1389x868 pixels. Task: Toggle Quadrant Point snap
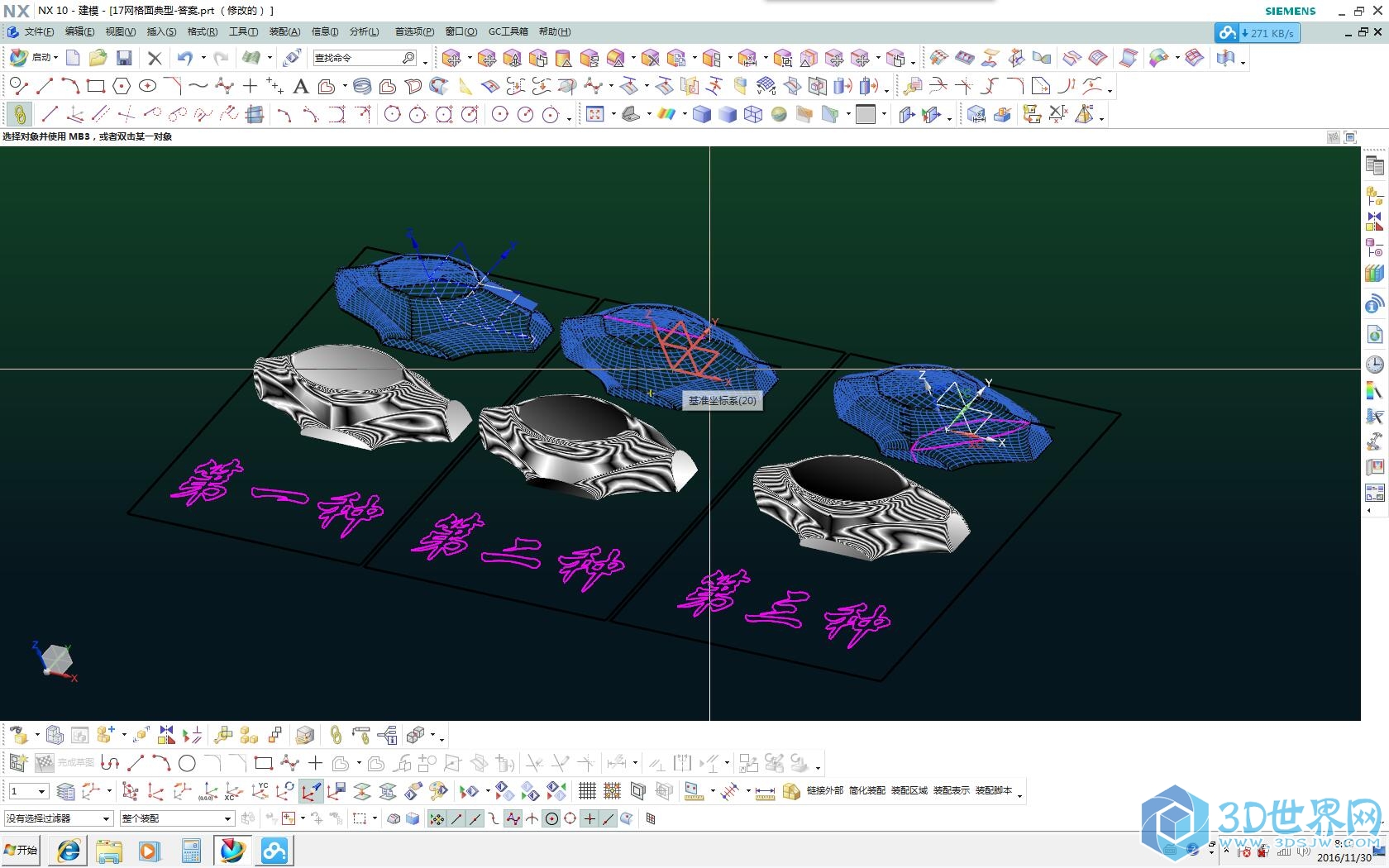[x=570, y=818]
